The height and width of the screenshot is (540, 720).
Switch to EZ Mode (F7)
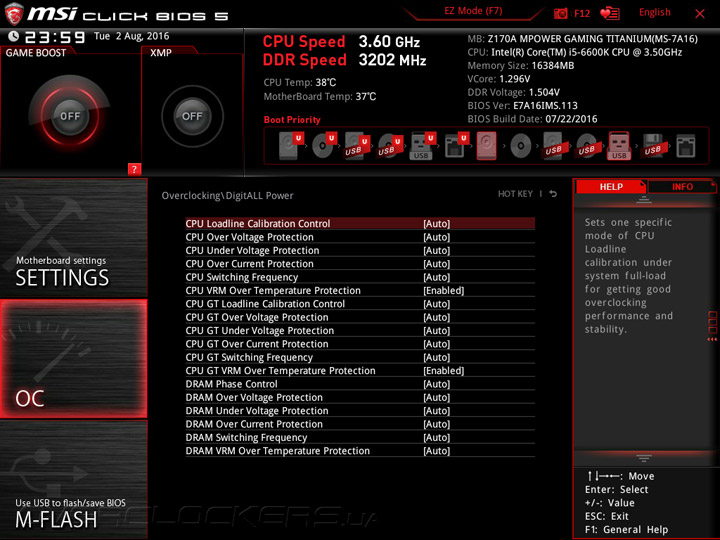click(473, 11)
